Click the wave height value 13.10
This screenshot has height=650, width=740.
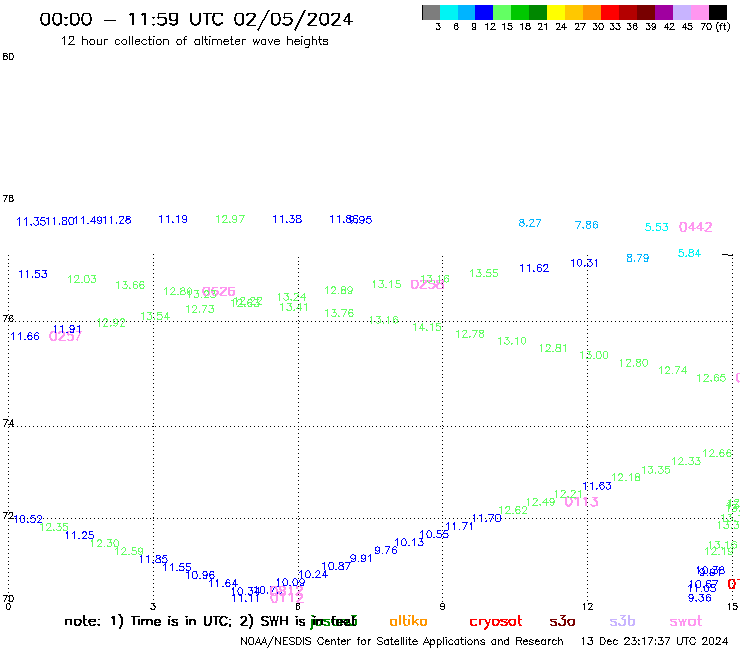pos(512,341)
